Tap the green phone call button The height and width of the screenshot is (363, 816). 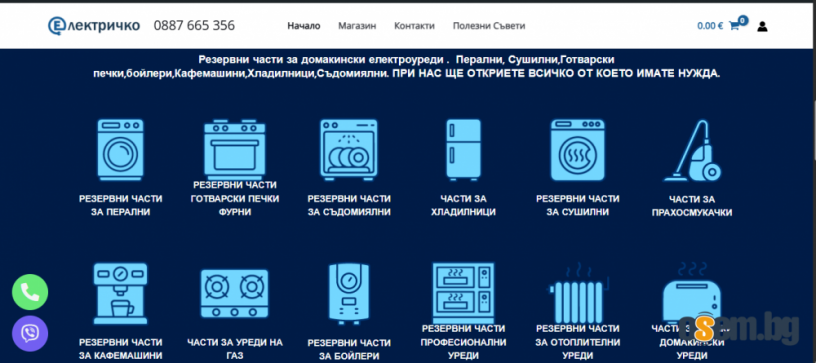click(30, 292)
